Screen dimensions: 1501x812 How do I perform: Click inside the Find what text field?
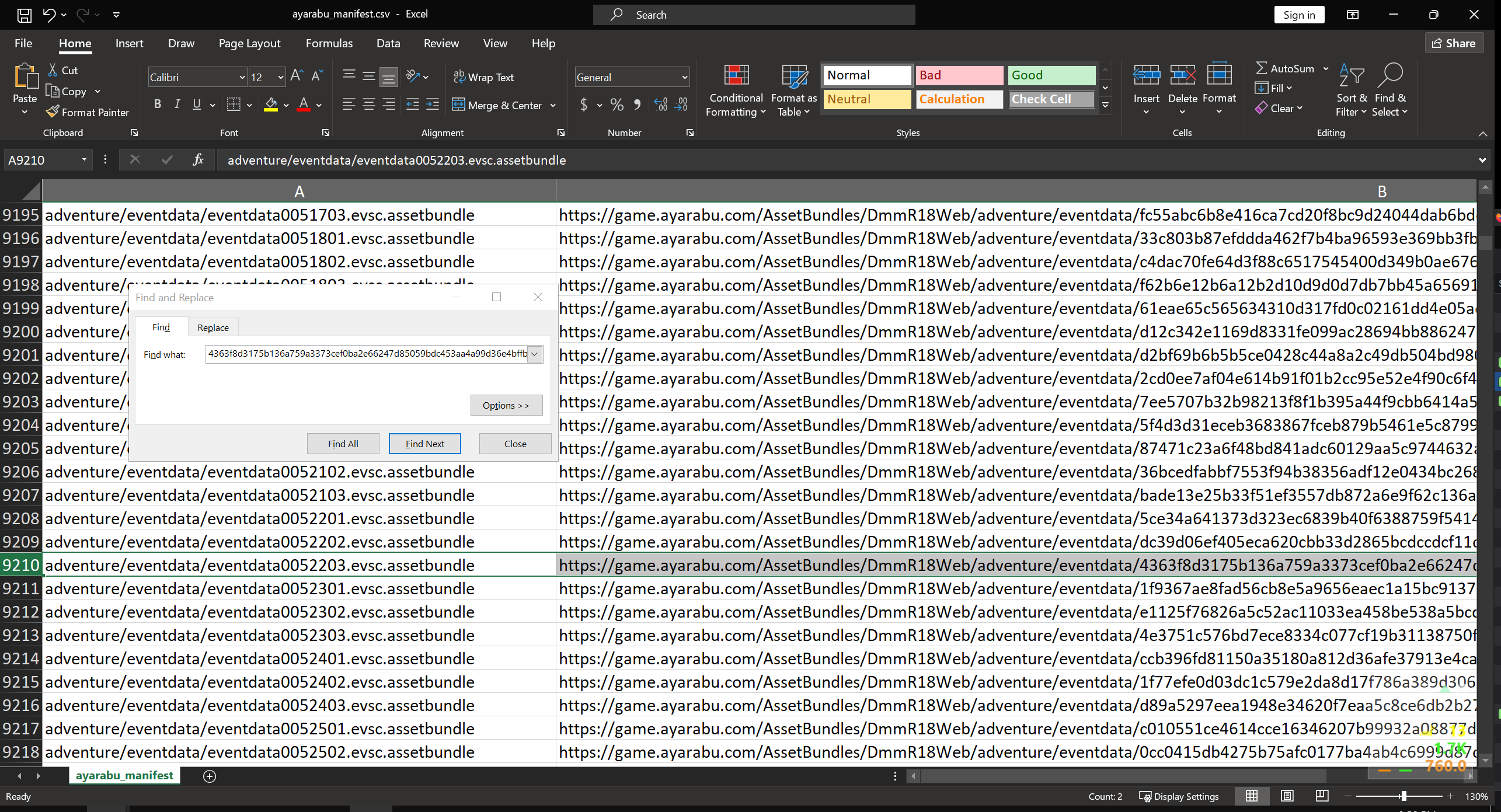(367, 354)
